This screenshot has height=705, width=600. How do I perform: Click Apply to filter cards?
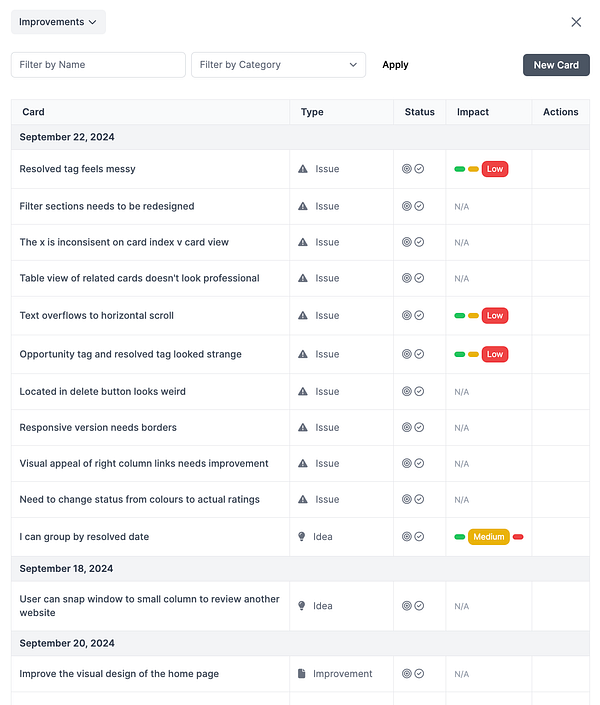(395, 65)
